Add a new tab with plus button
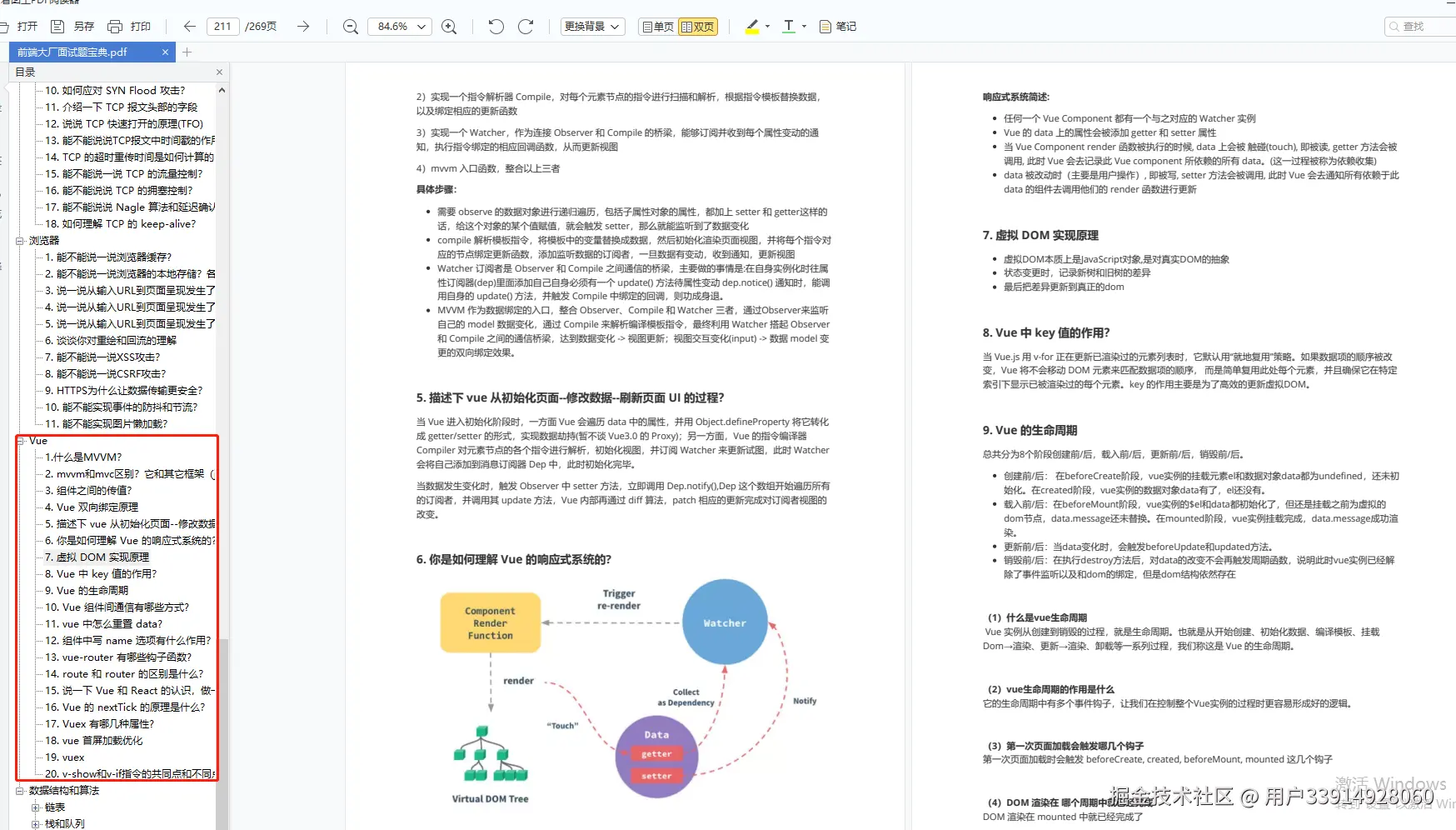1456x830 pixels. (x=187, y=52)
